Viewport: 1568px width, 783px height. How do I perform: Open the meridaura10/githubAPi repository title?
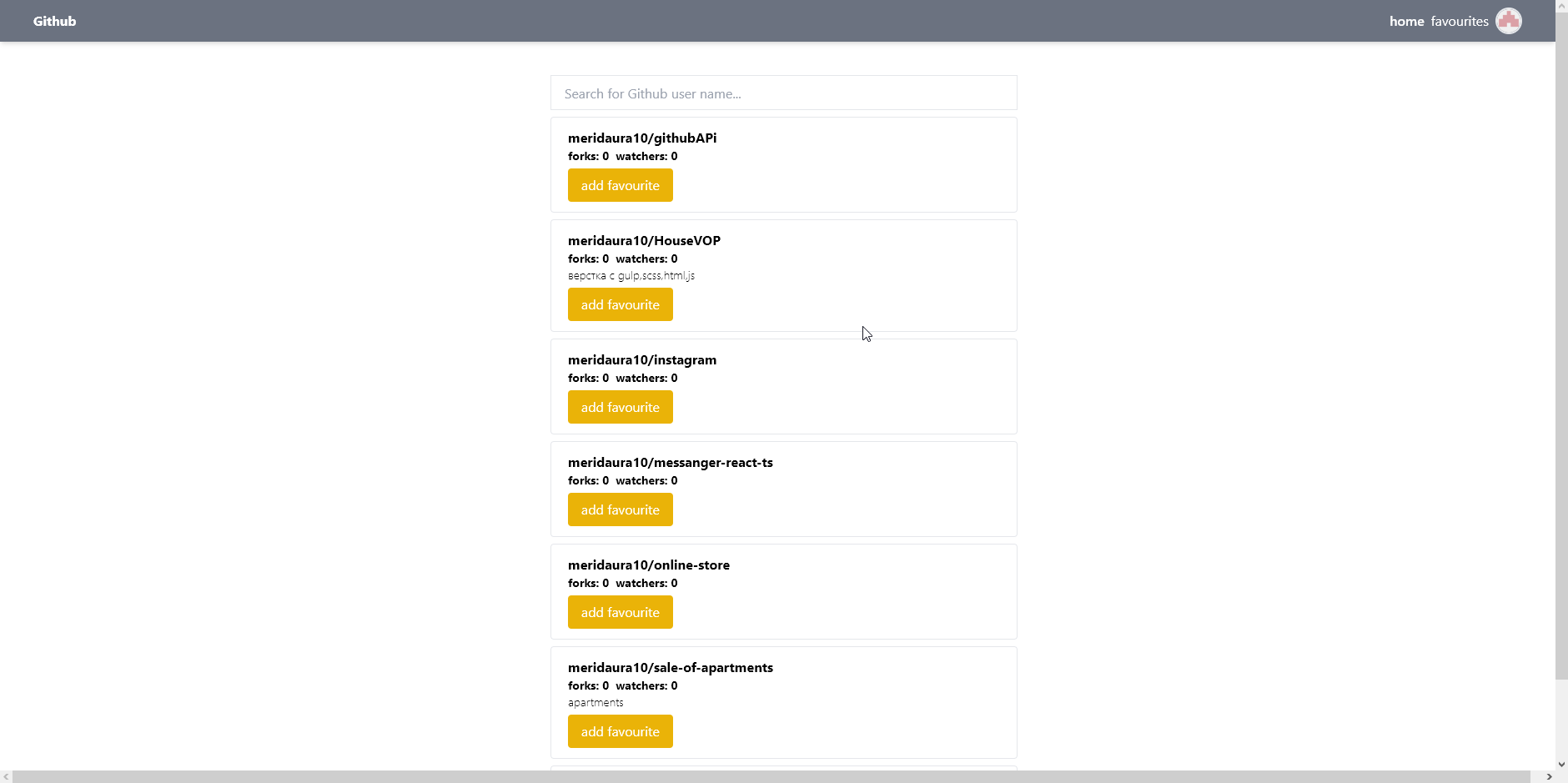coord(642,138)
